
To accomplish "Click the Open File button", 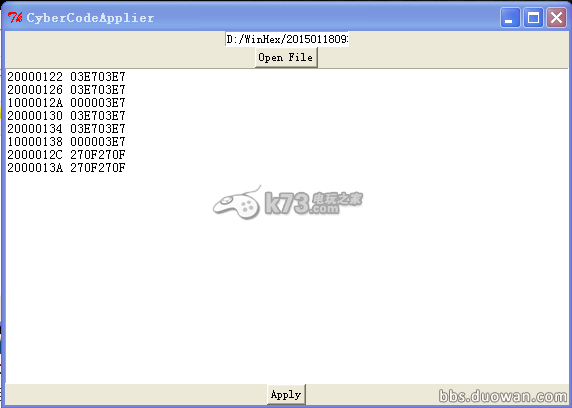I will [286, 57].
